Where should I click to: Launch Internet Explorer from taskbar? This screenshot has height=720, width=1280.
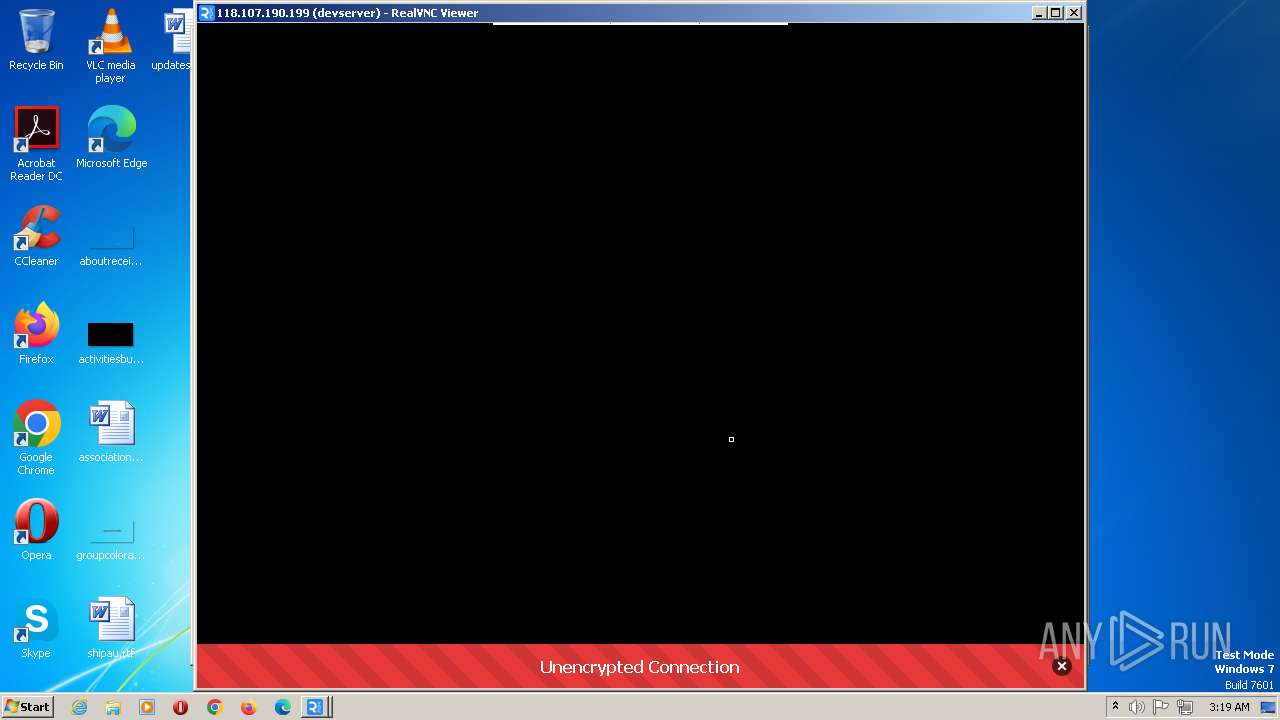point(80,707)
